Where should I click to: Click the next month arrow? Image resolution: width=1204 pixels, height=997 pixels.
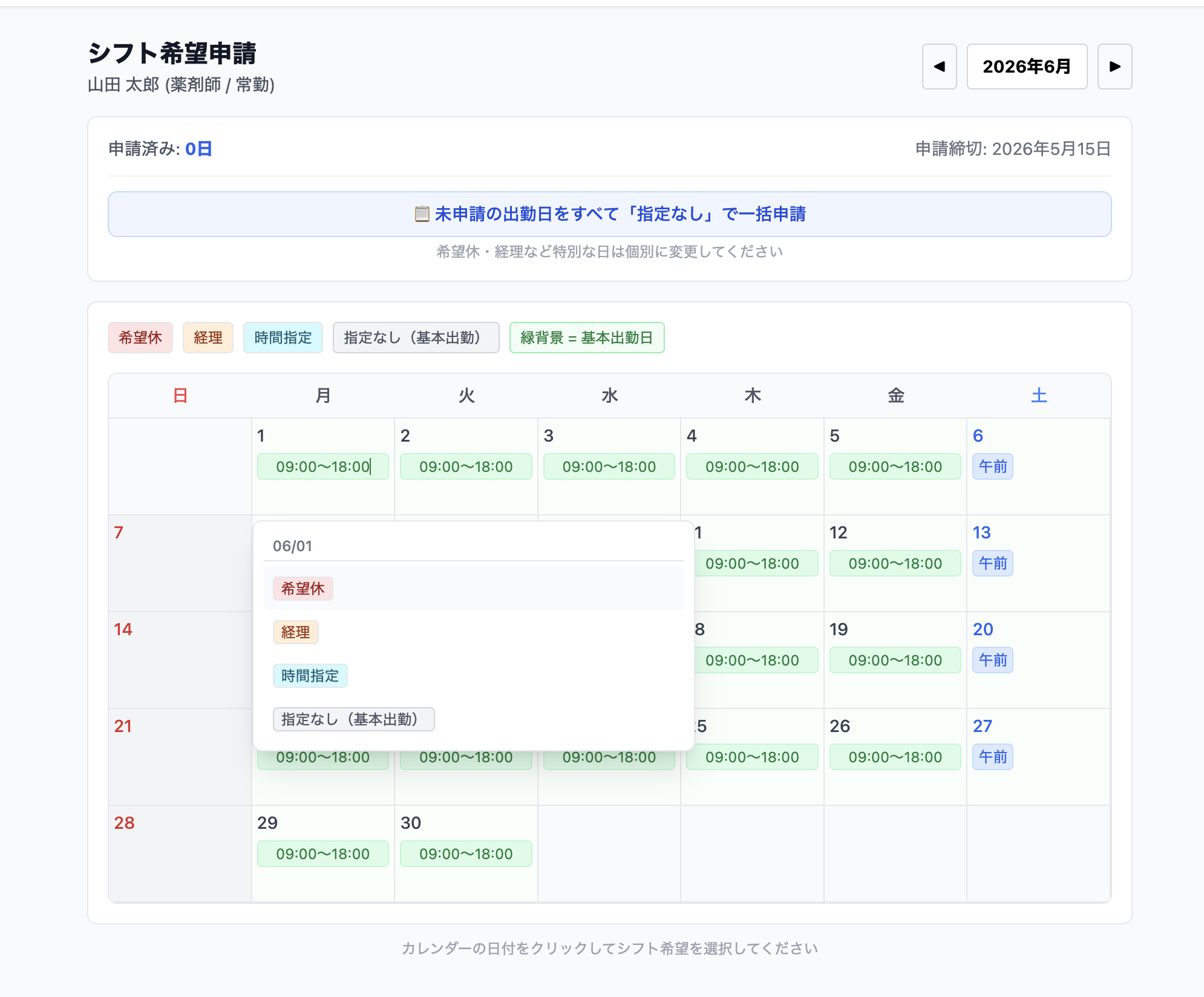click(1115, 67)
